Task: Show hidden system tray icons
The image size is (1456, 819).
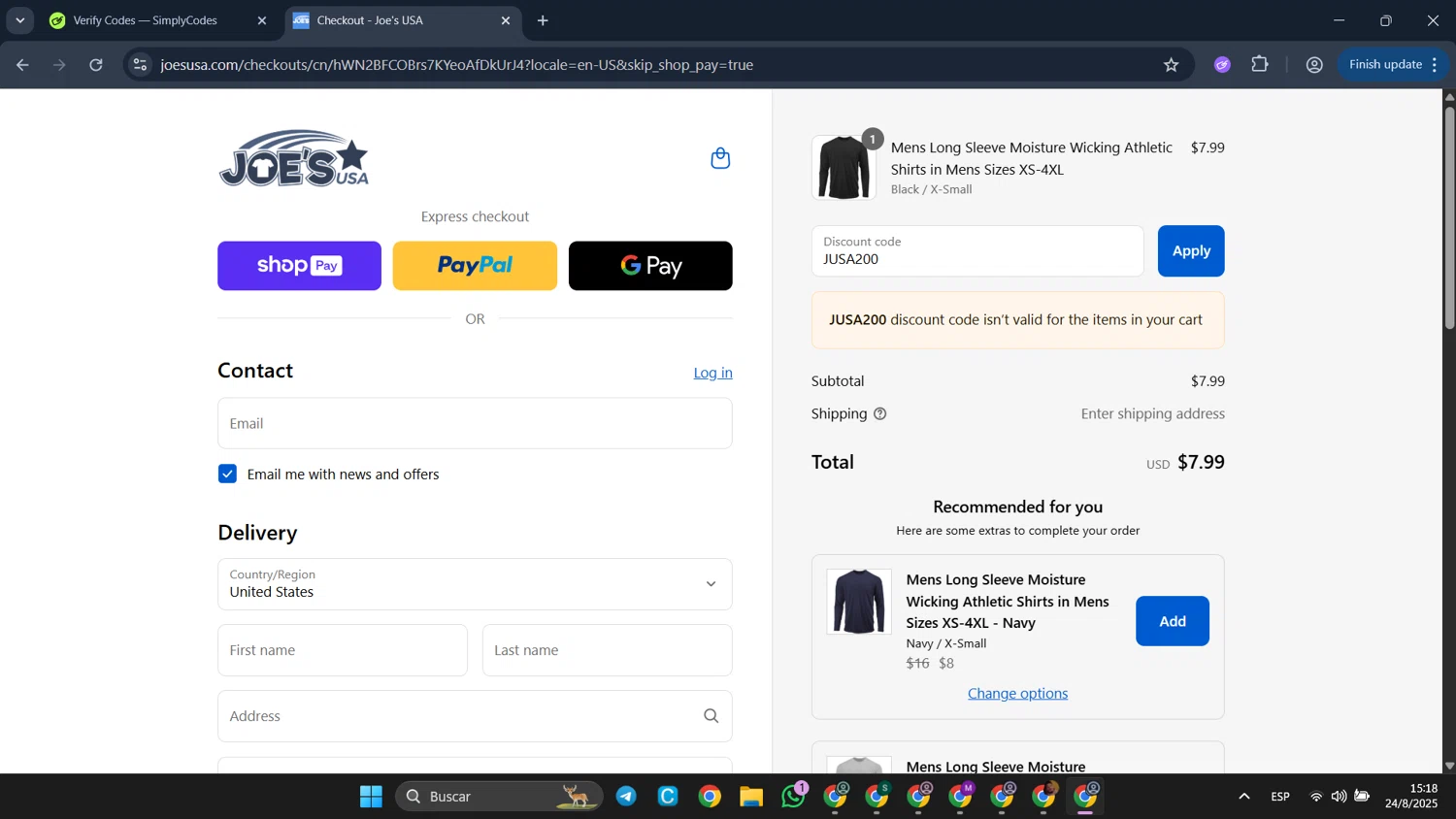Action: (1244, 797)
